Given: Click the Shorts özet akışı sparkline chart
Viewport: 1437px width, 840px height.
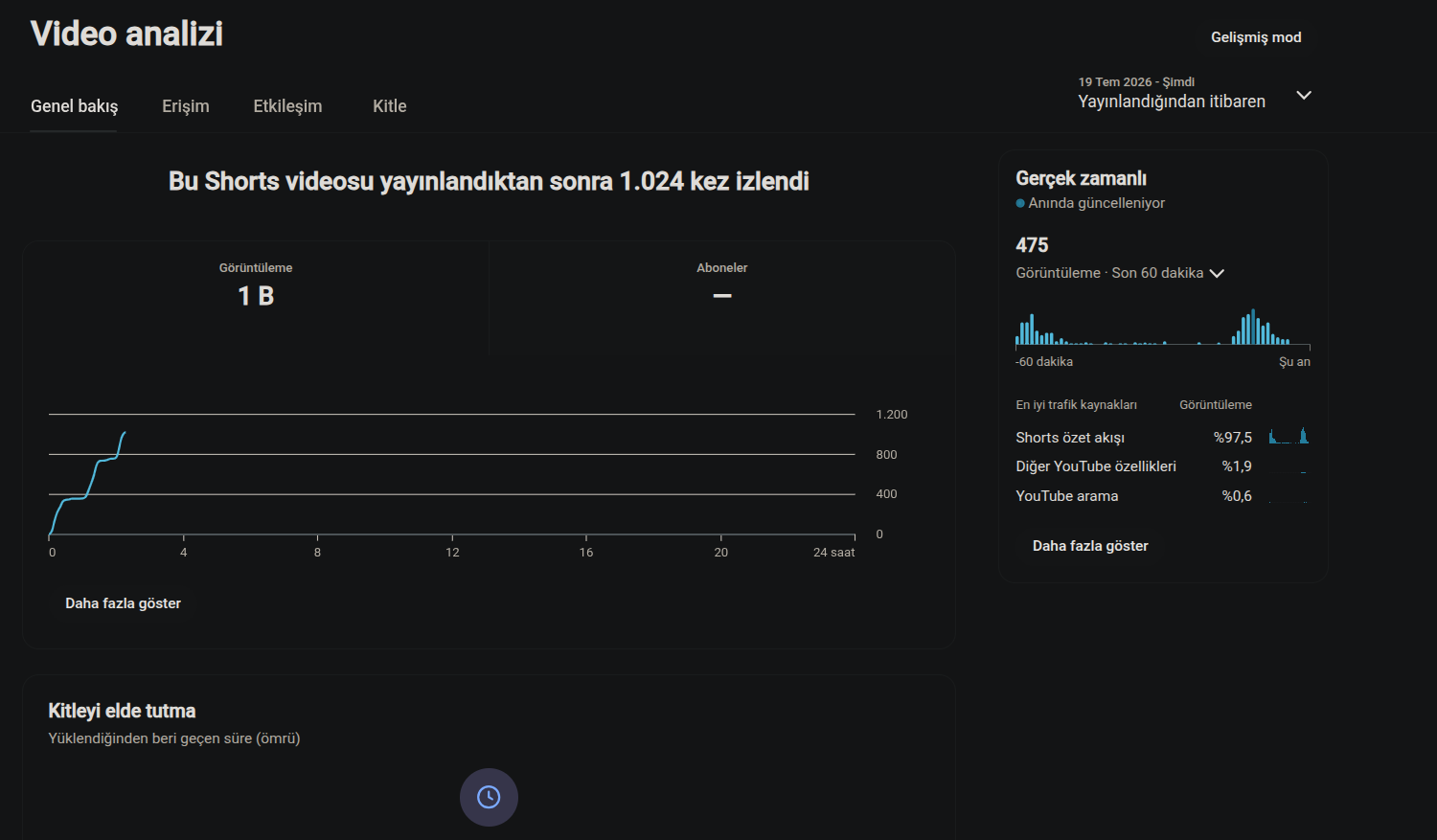Looking at the screenshot, I should click(1289, 437).
